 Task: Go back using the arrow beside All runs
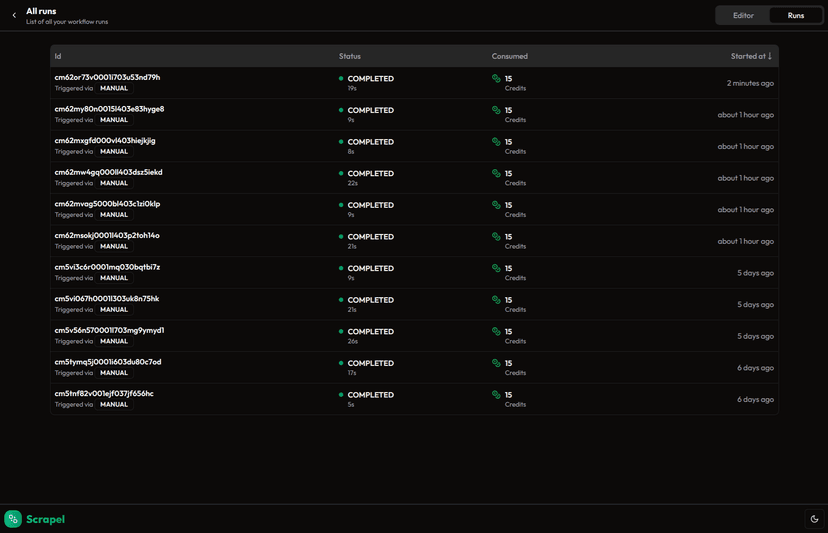tap(14, 15)
